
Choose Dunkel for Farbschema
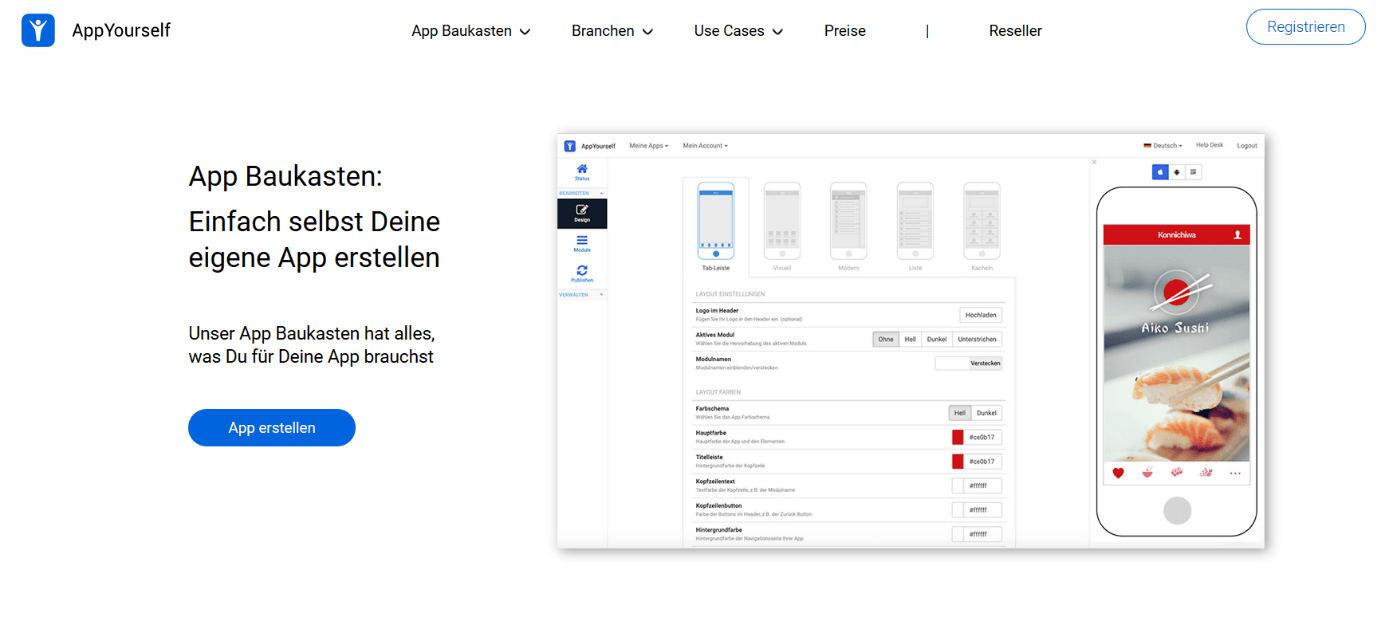[986, 413]
